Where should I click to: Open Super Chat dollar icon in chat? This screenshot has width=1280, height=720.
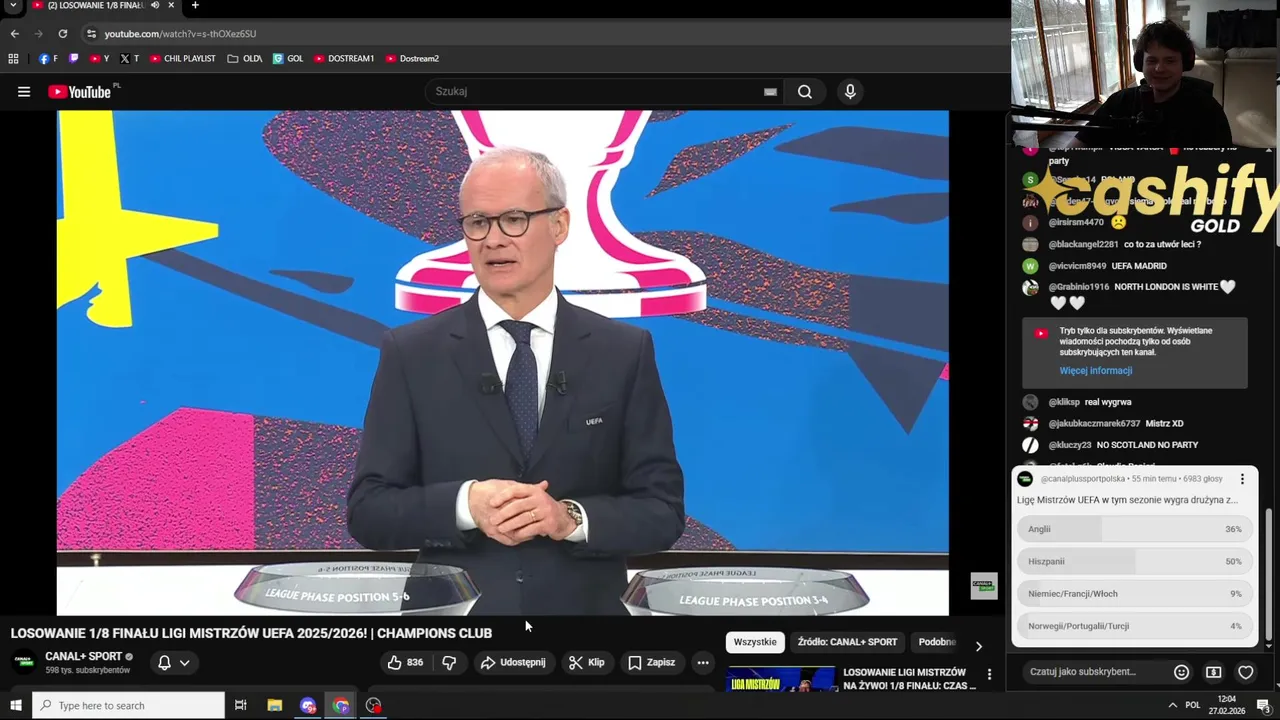[1213, 672]
